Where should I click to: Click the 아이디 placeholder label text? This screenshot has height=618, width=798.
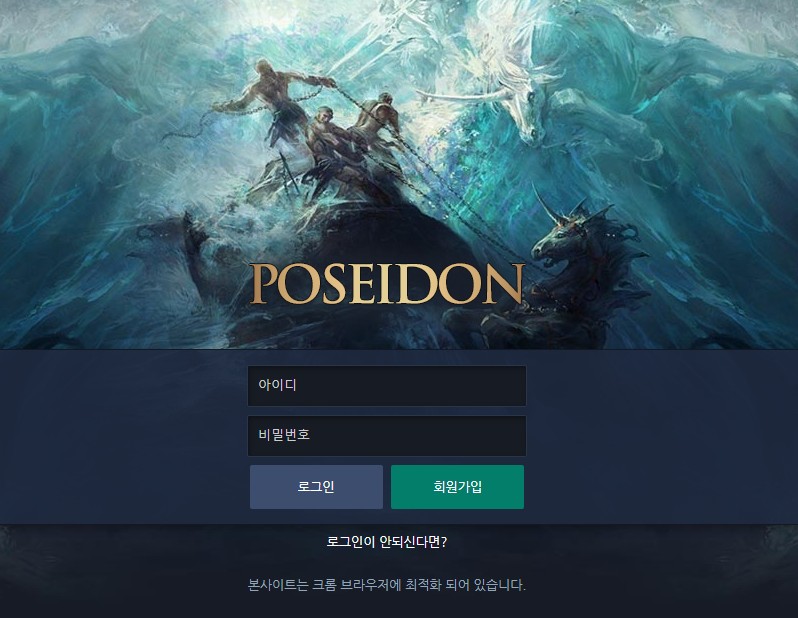[x=277, y=385]
